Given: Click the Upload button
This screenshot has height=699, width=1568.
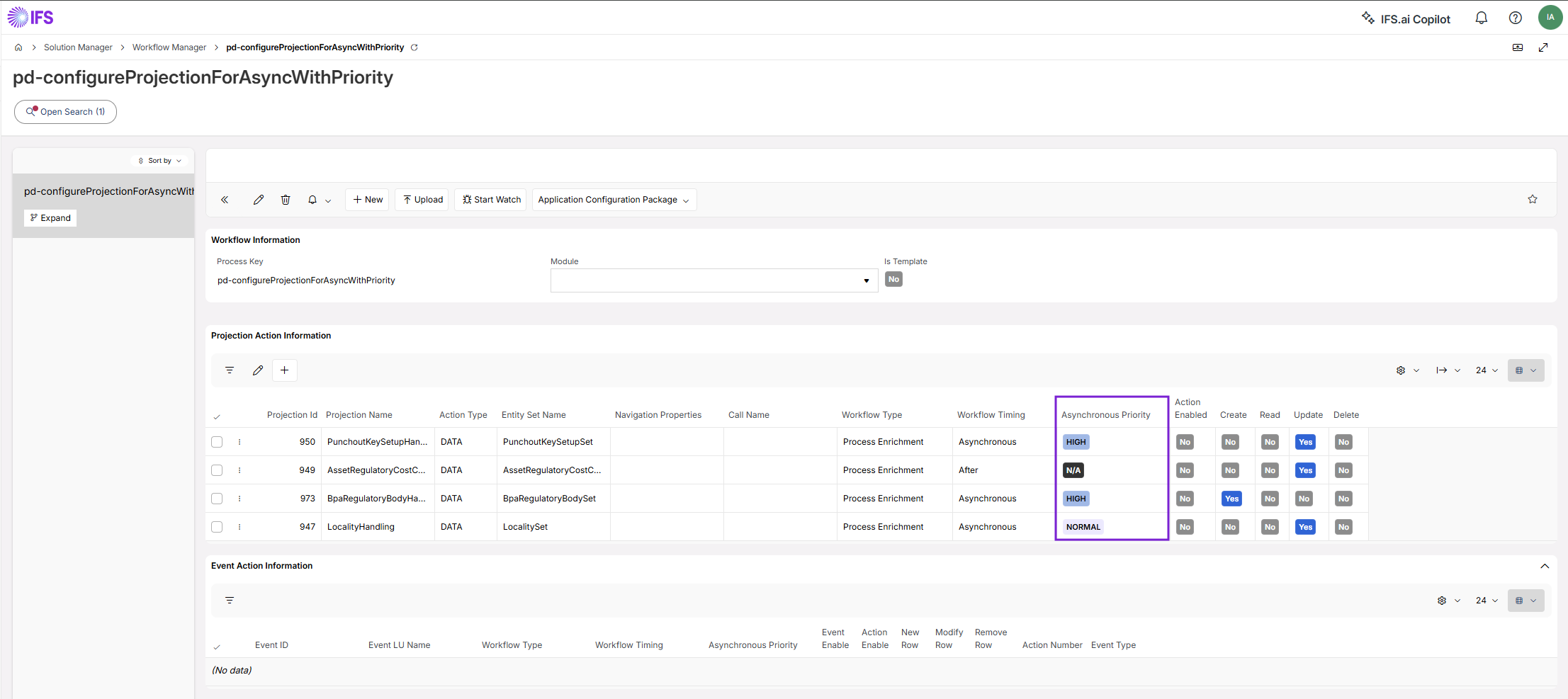Looking at the screenshot, I should 422,200.
